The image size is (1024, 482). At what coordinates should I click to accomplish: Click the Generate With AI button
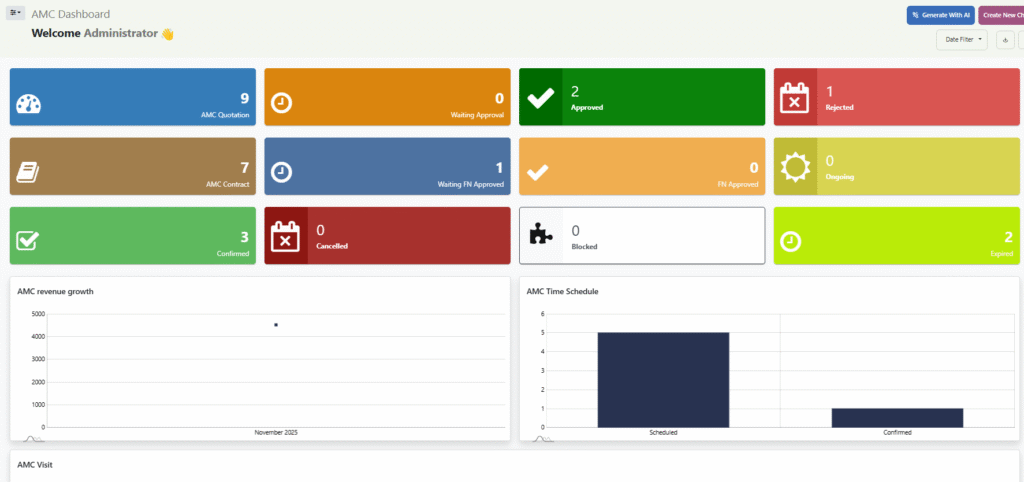coord(939,15)
